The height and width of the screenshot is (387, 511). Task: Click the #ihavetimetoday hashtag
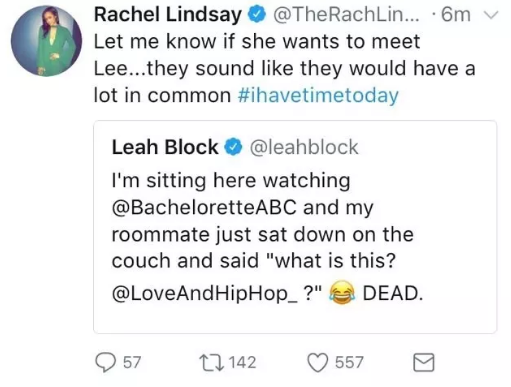tap(318, 96)
